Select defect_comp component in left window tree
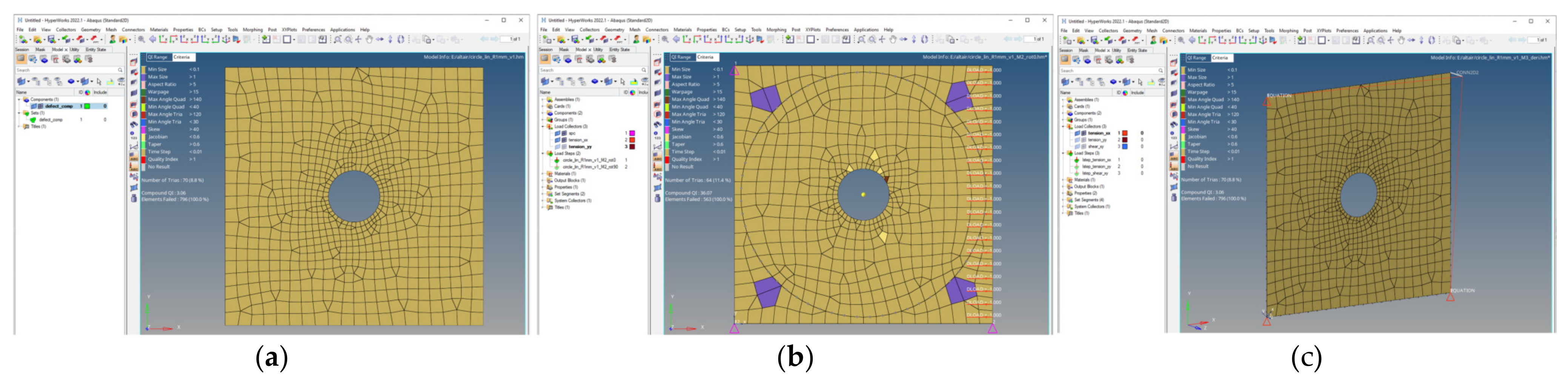This screenshot has width=1568, height=380. pyautogui.click(x=58, y=106)
